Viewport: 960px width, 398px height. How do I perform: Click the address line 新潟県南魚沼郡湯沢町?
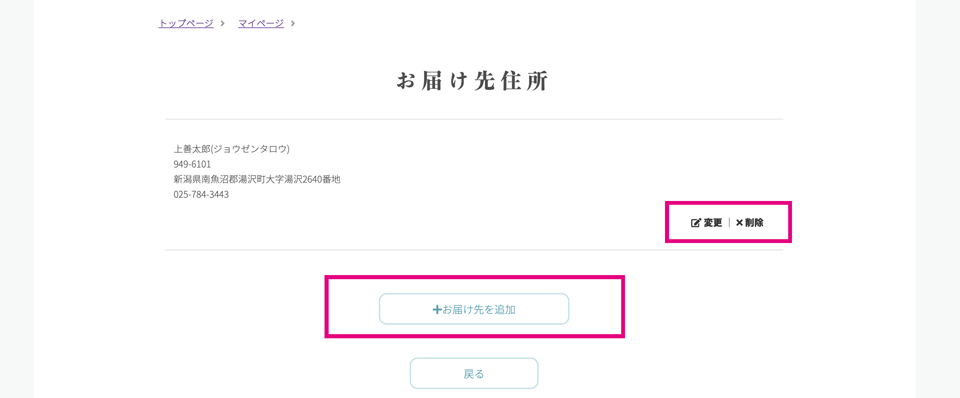pyautogui.click(x=220, y=179)
